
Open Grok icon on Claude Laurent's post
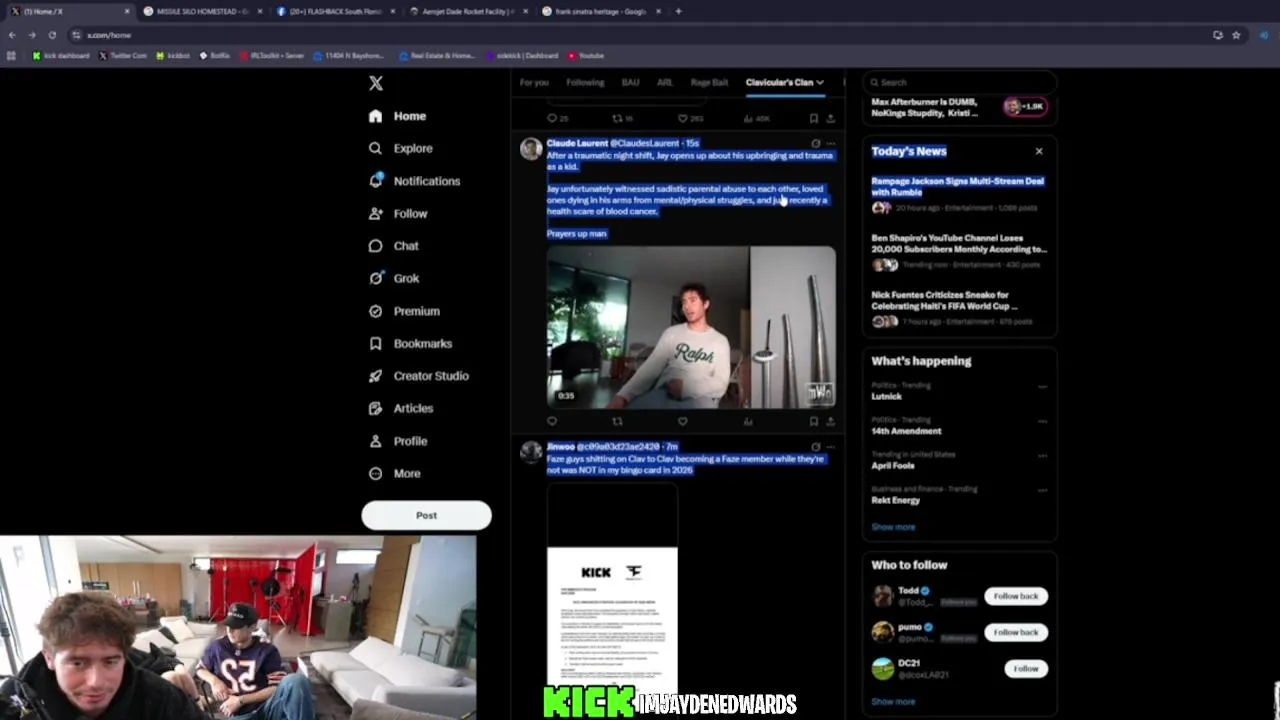point(815,143)
